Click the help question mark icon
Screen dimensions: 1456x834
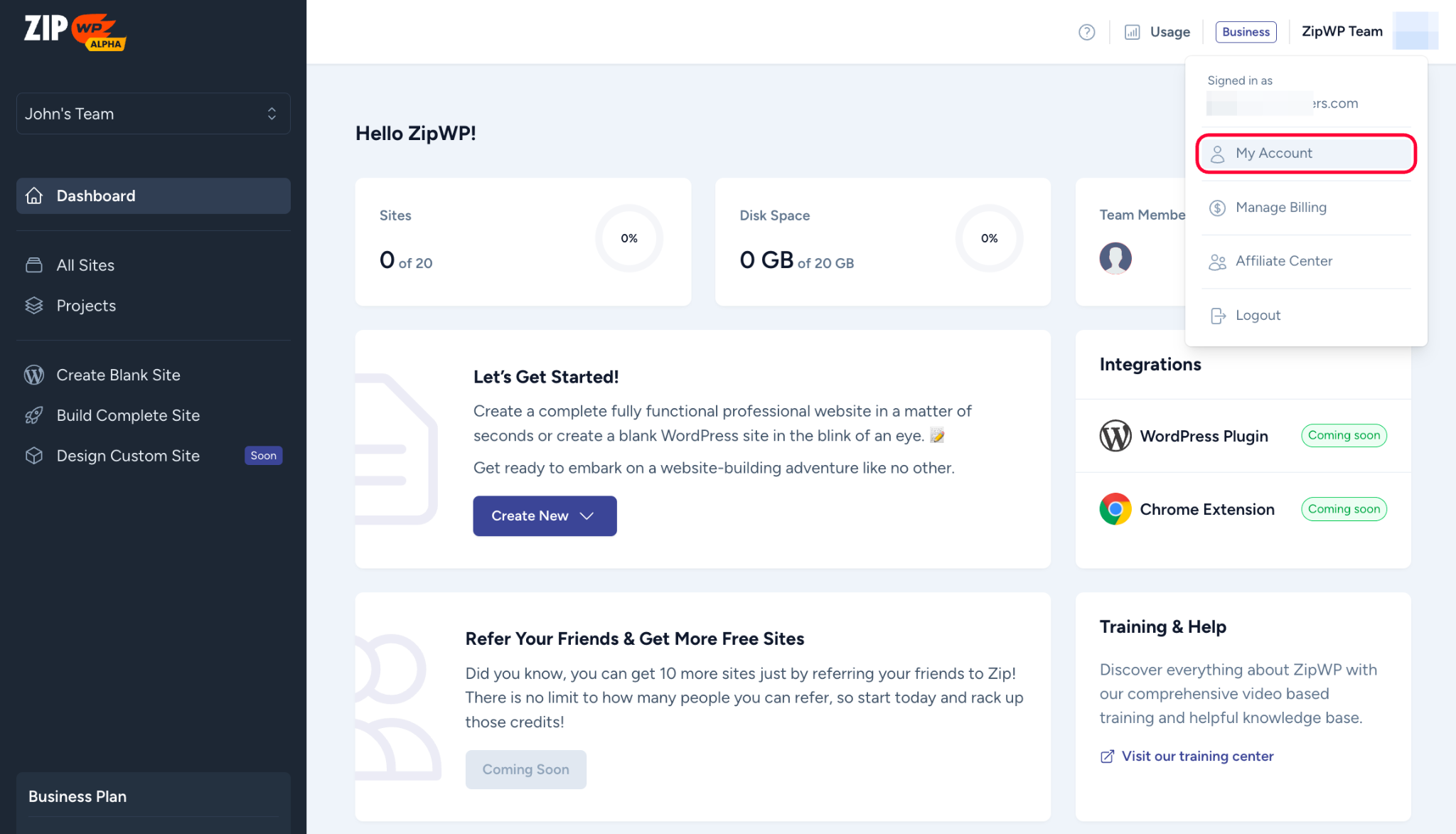[x=1086, y=32]
